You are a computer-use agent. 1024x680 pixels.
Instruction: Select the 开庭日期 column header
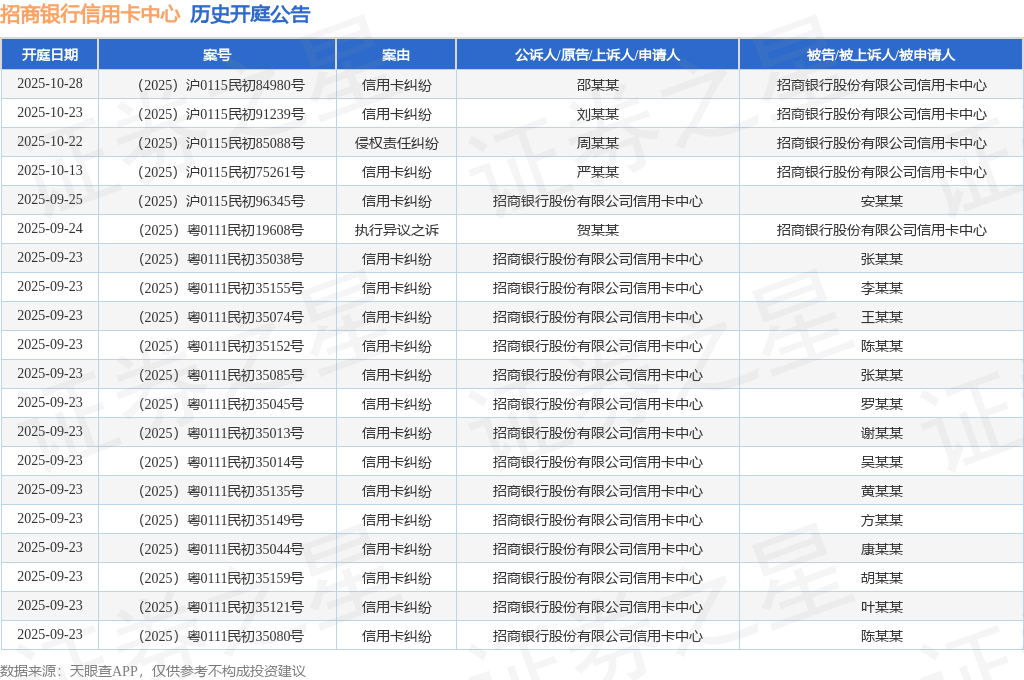point(50,55)
